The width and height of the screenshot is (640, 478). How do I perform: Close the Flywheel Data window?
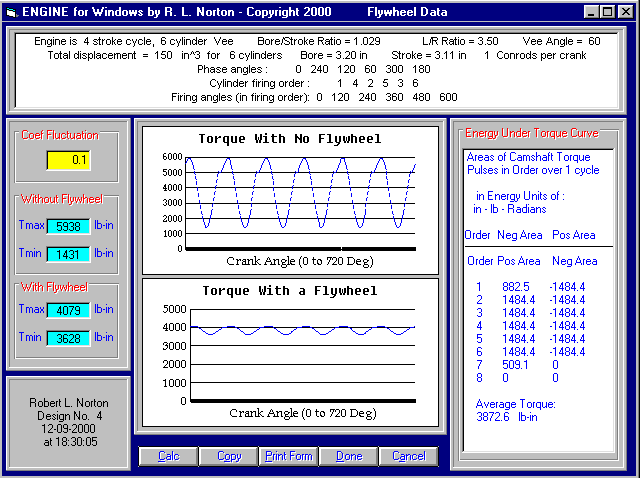point(625,11)
